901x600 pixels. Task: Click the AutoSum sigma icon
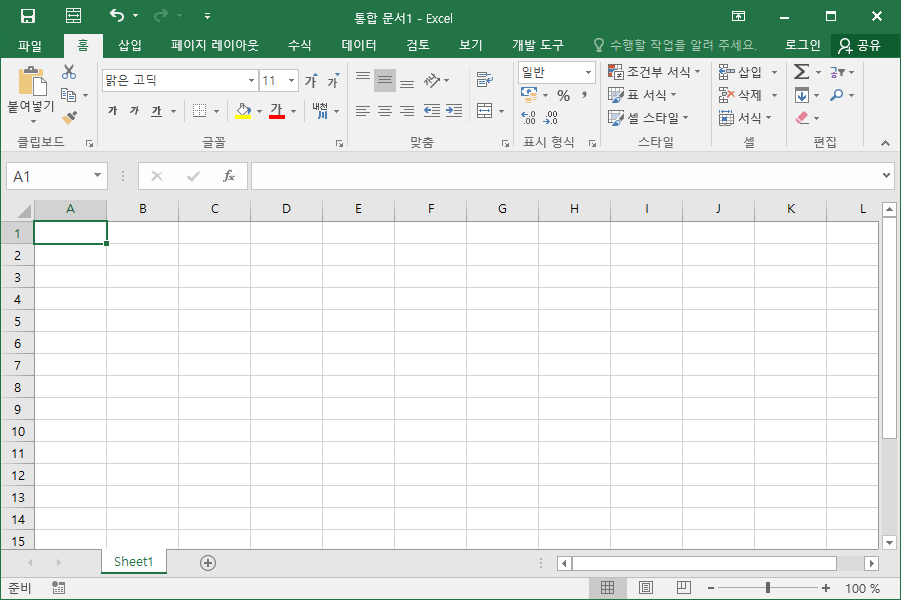point(802,72)
